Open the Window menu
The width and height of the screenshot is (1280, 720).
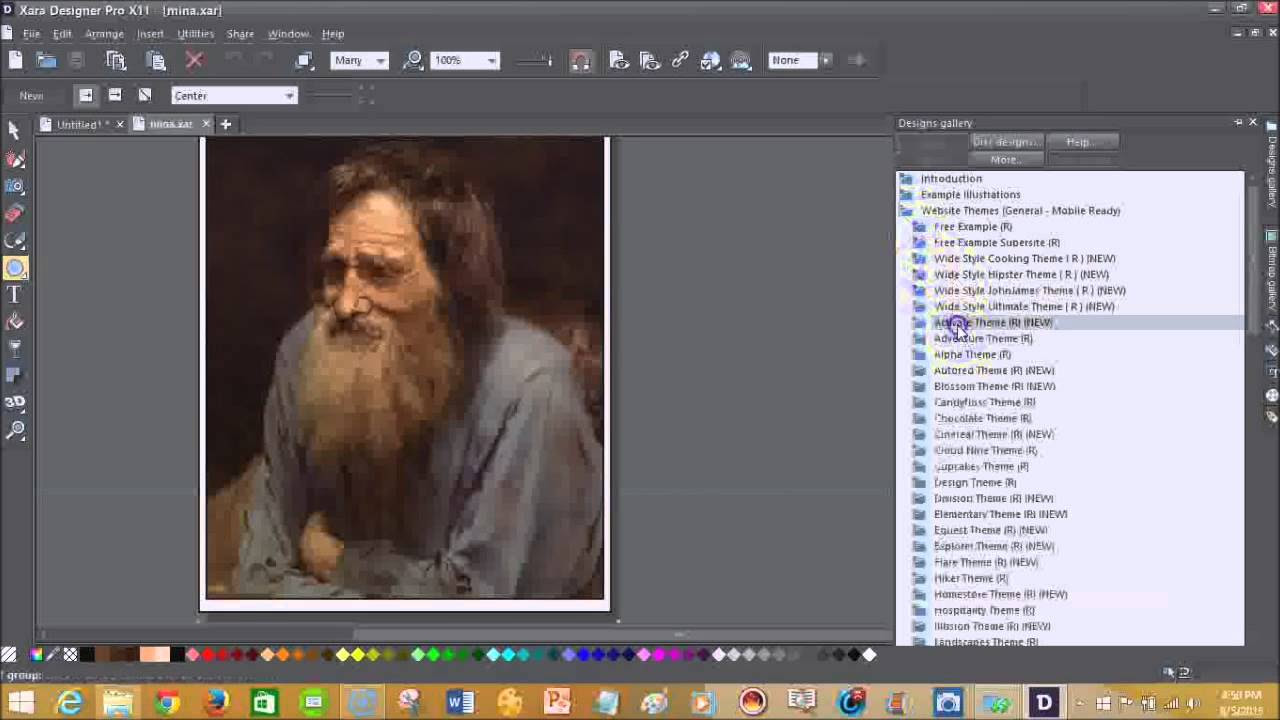pos(288,34)
